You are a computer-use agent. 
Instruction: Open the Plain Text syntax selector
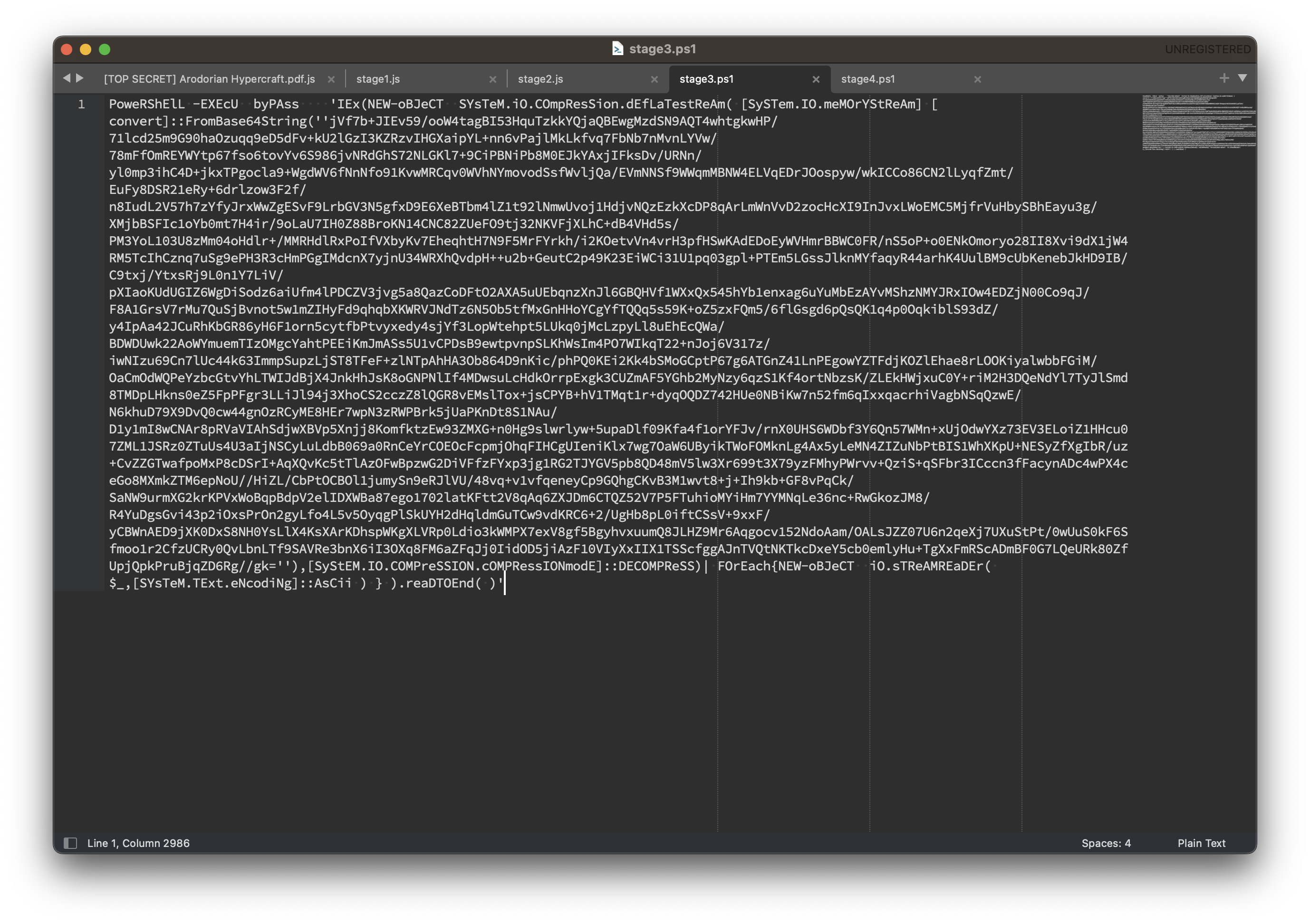pyautogui.click(x=1201, y=843)
